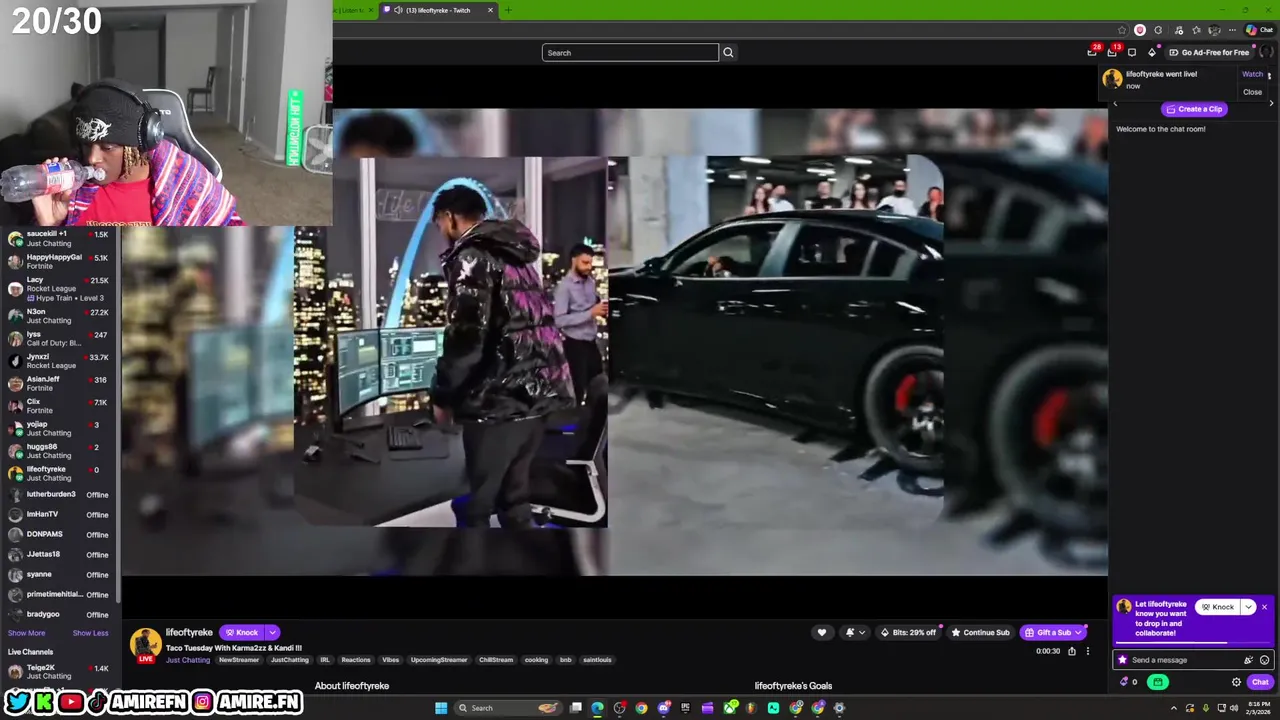
Task: Open N3on channel in sidebar
Action: [x=60, y=316]
